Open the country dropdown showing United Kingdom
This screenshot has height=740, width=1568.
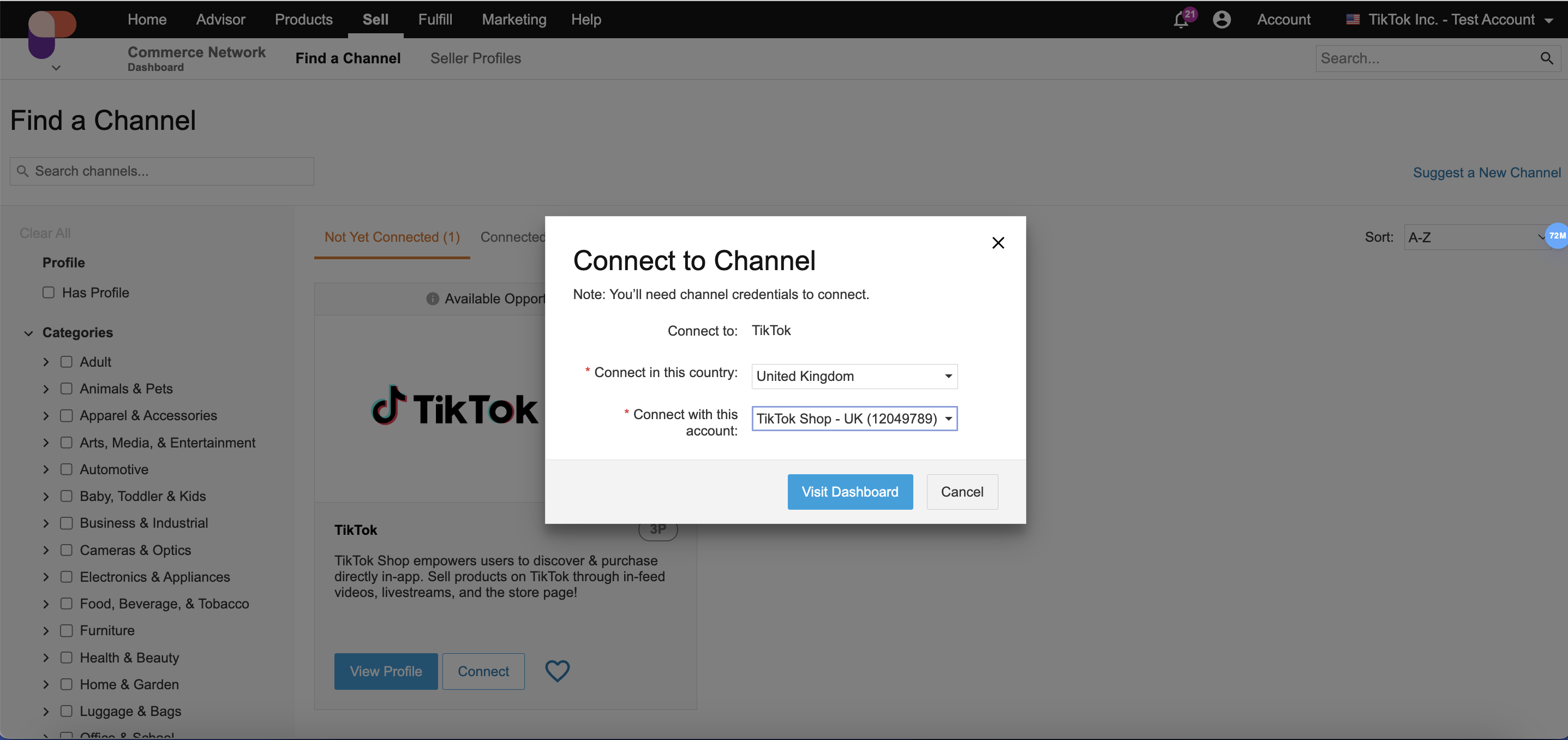click(854, 377)
